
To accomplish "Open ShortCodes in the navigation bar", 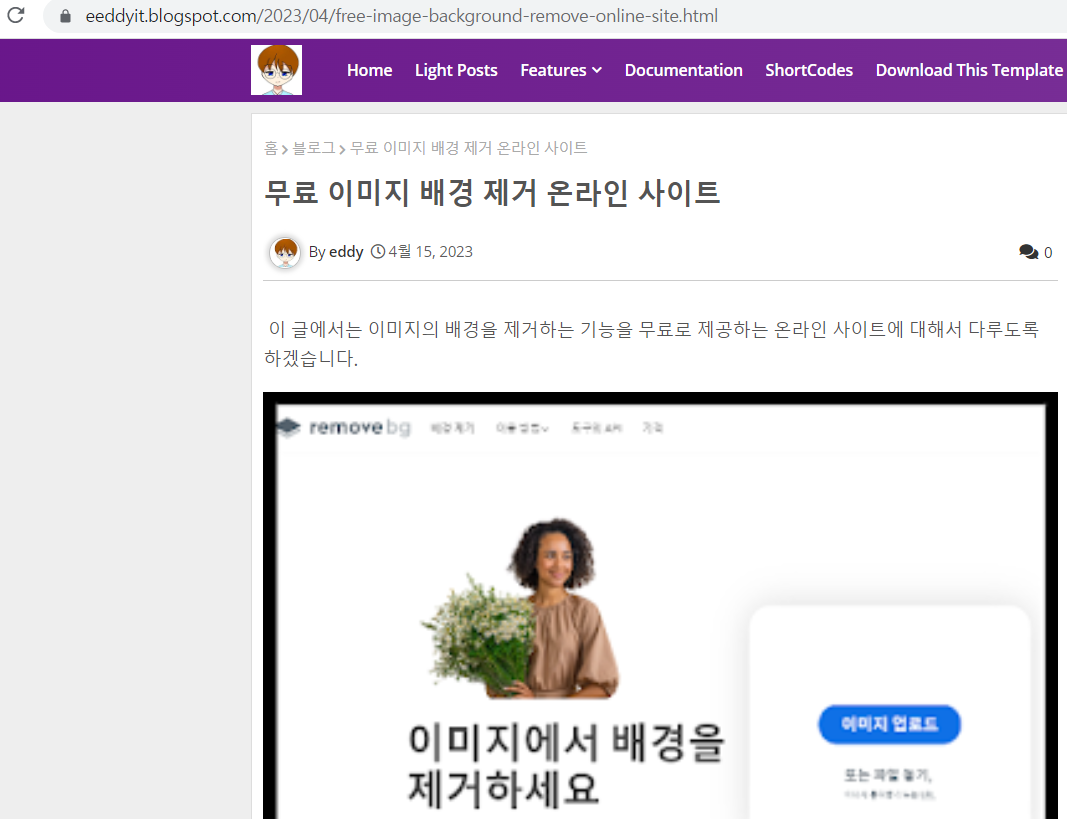I will tap(809, 70).
